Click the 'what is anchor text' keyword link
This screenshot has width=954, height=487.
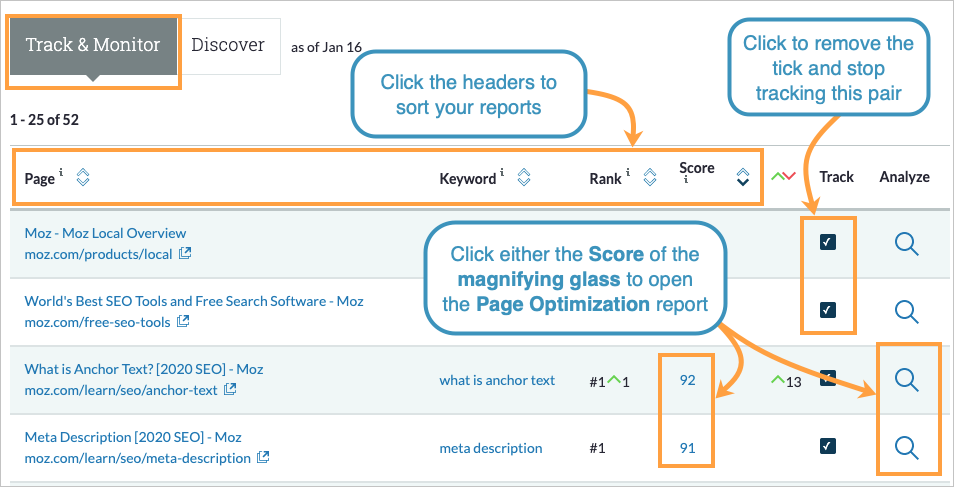click(497, 380)
